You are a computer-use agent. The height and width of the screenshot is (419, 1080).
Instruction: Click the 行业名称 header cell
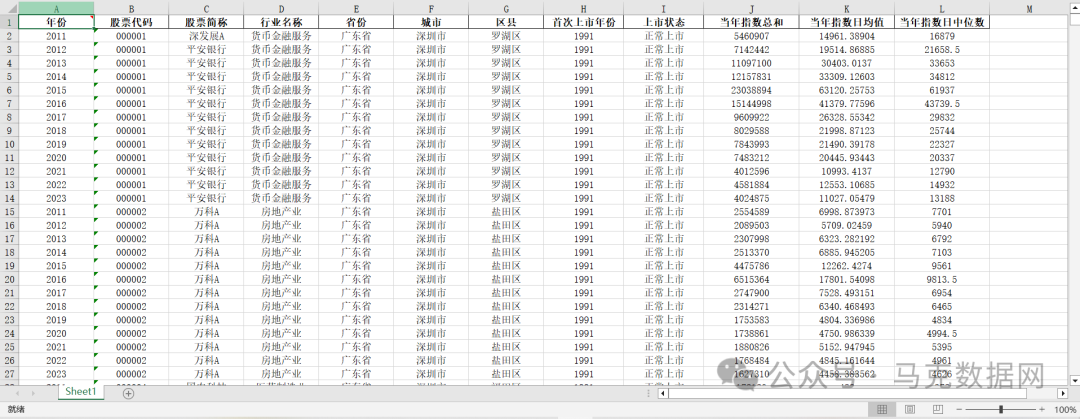point(281,22)
